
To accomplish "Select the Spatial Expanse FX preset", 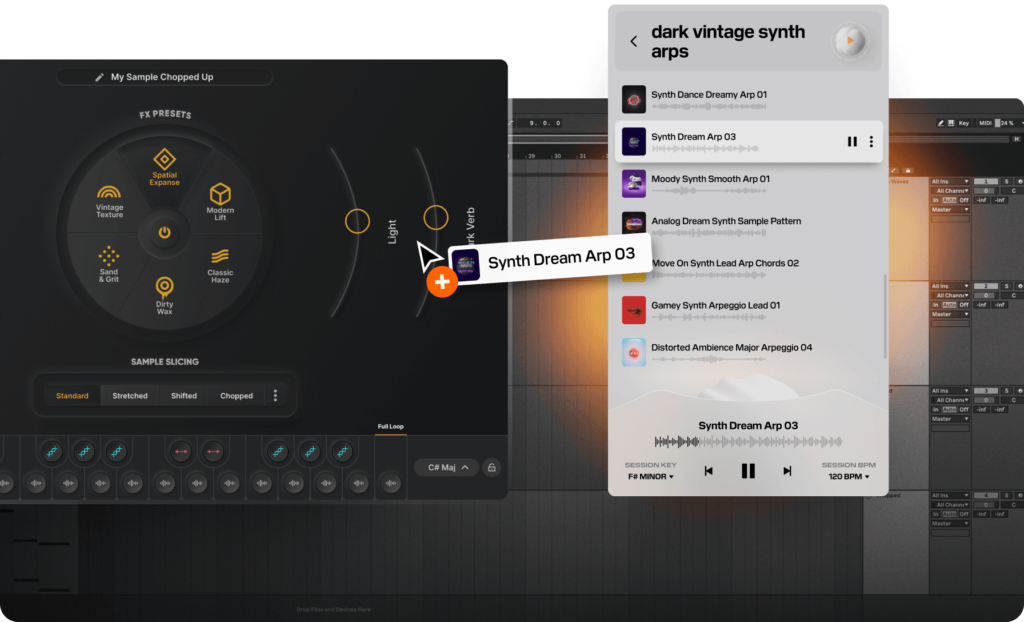I will (x=164, y=166).
